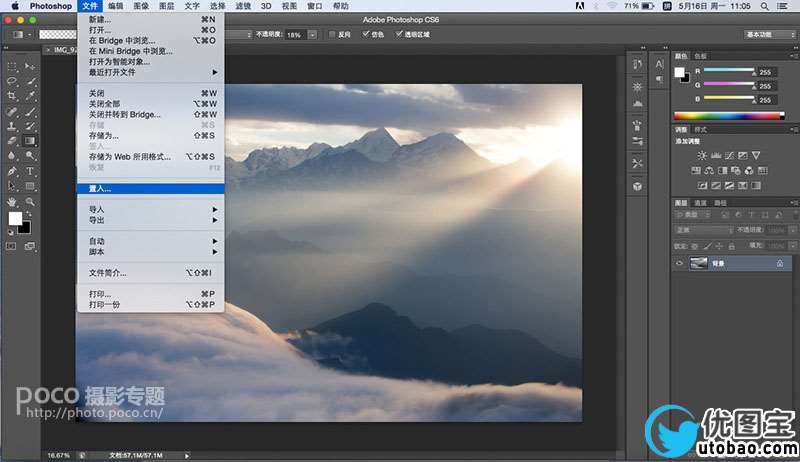Select the History Brush tool
The width and height of the screenshot is (800, 462).
coord(30,126)
